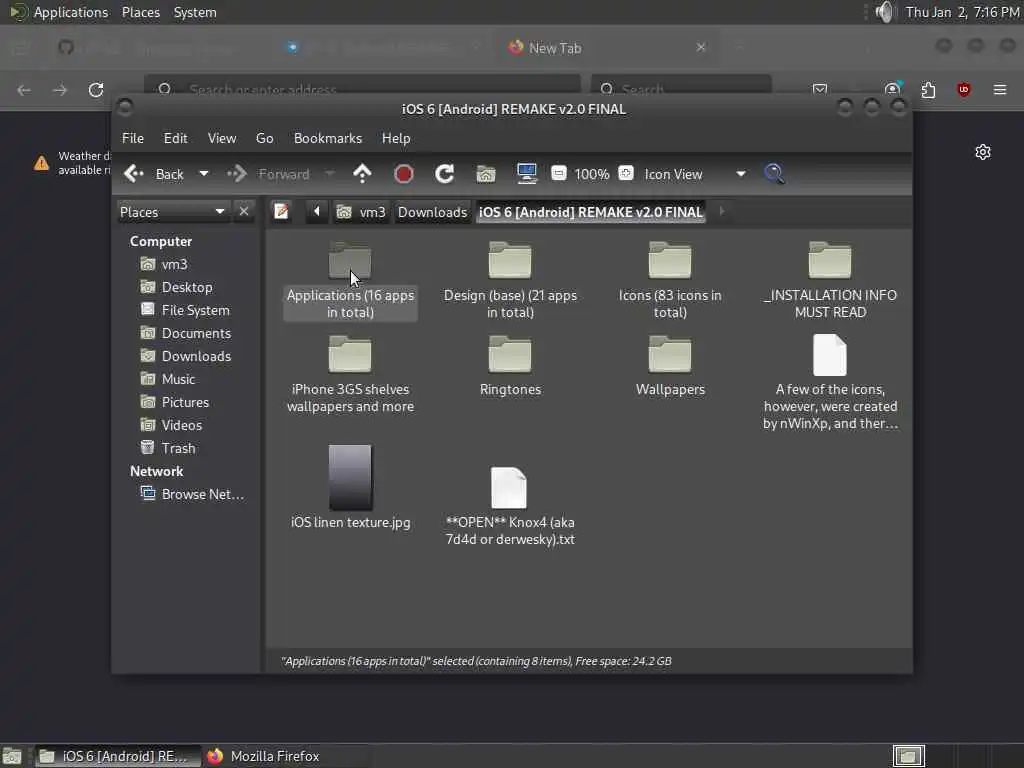
Task: Select the _INSTALLATION INFO MUST READ folder
Action: click(830, 281)
